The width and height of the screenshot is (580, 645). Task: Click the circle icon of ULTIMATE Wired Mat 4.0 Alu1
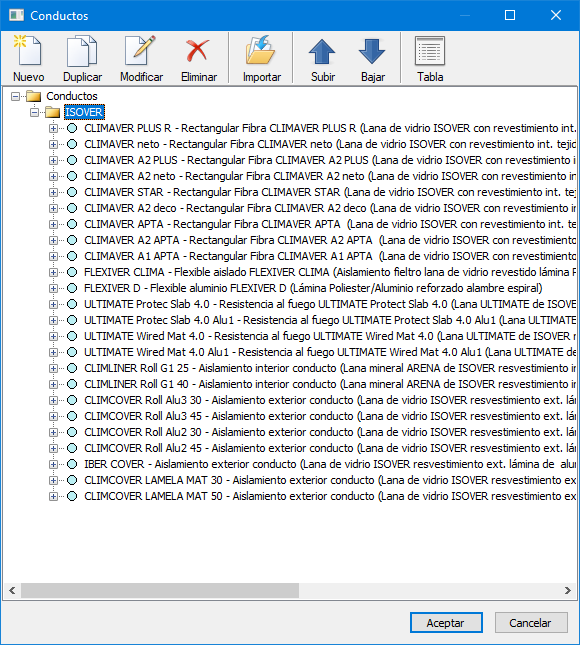(x=72, y=352)
